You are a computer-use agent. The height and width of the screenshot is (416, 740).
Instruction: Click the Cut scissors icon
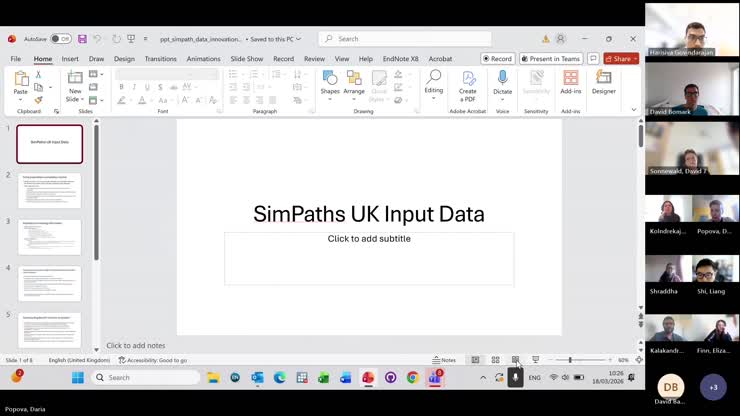click(x=39, y=75)
